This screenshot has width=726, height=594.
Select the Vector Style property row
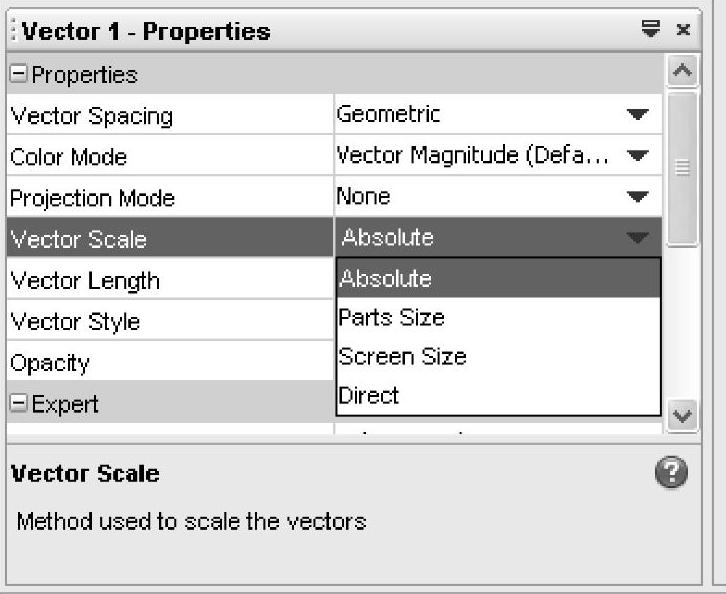pos(170,320)
